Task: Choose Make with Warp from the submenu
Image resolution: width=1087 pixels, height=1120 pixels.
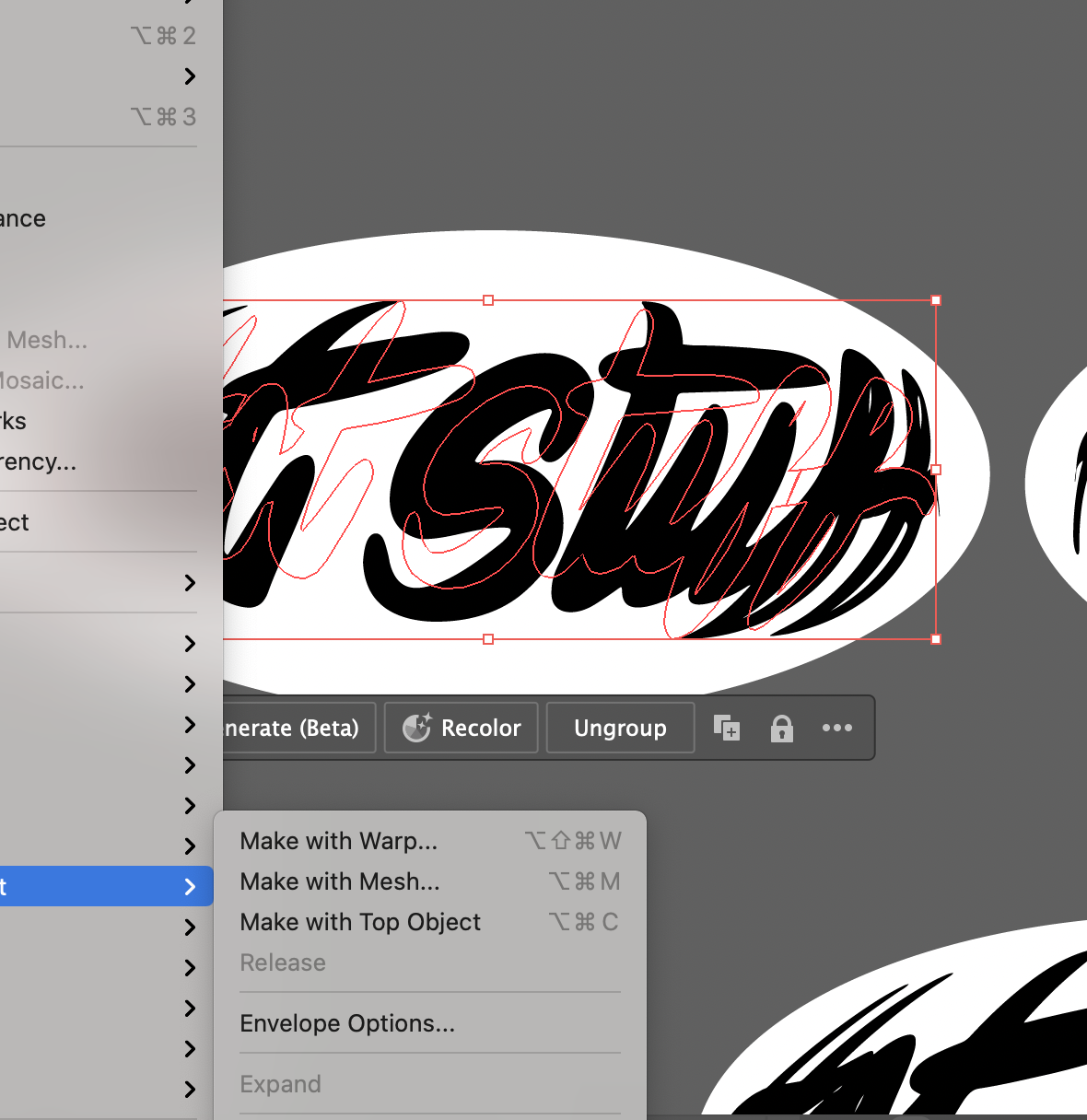Action: point(338,840)
